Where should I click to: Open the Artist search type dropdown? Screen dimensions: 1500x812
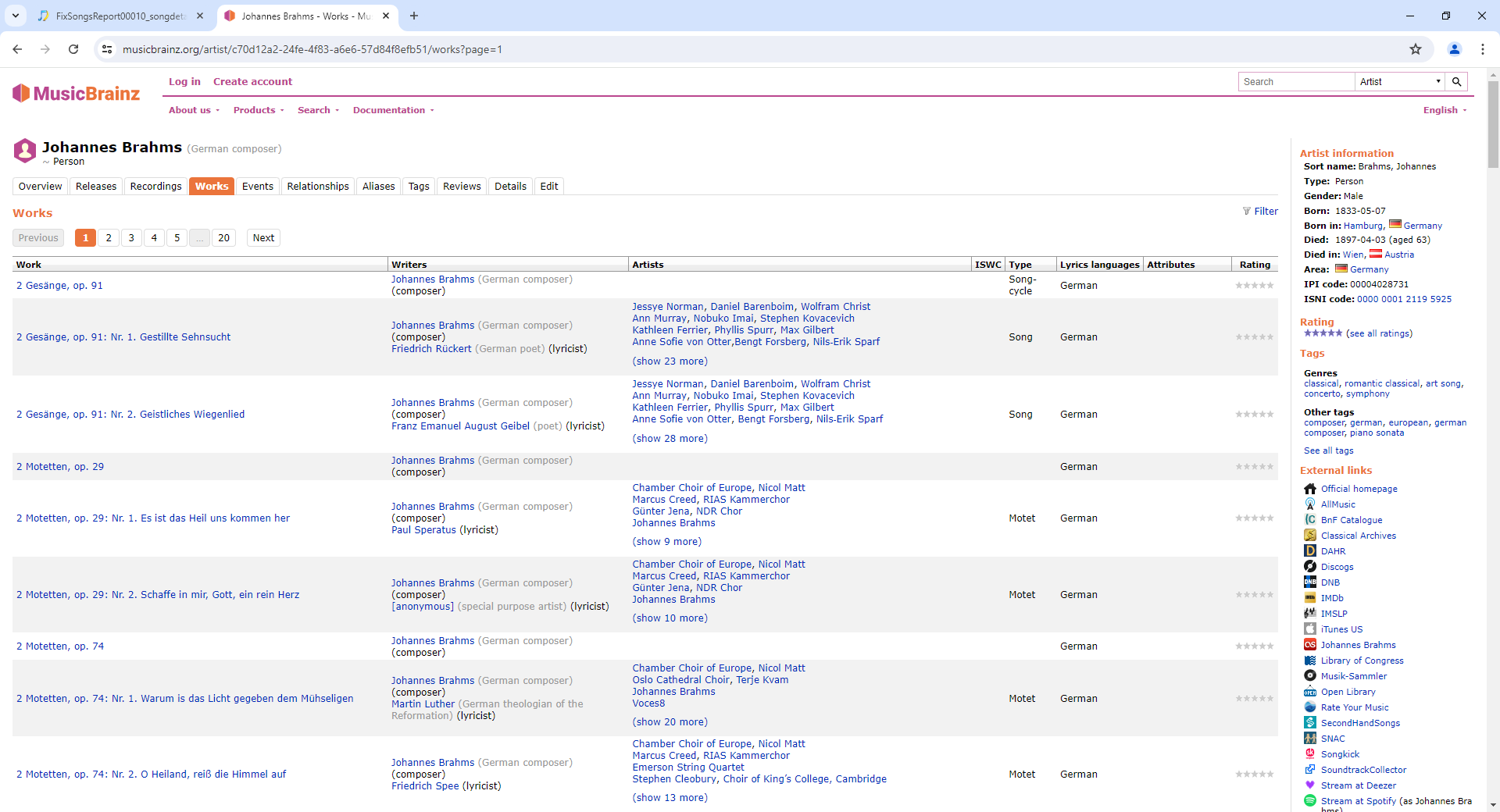1400,82
